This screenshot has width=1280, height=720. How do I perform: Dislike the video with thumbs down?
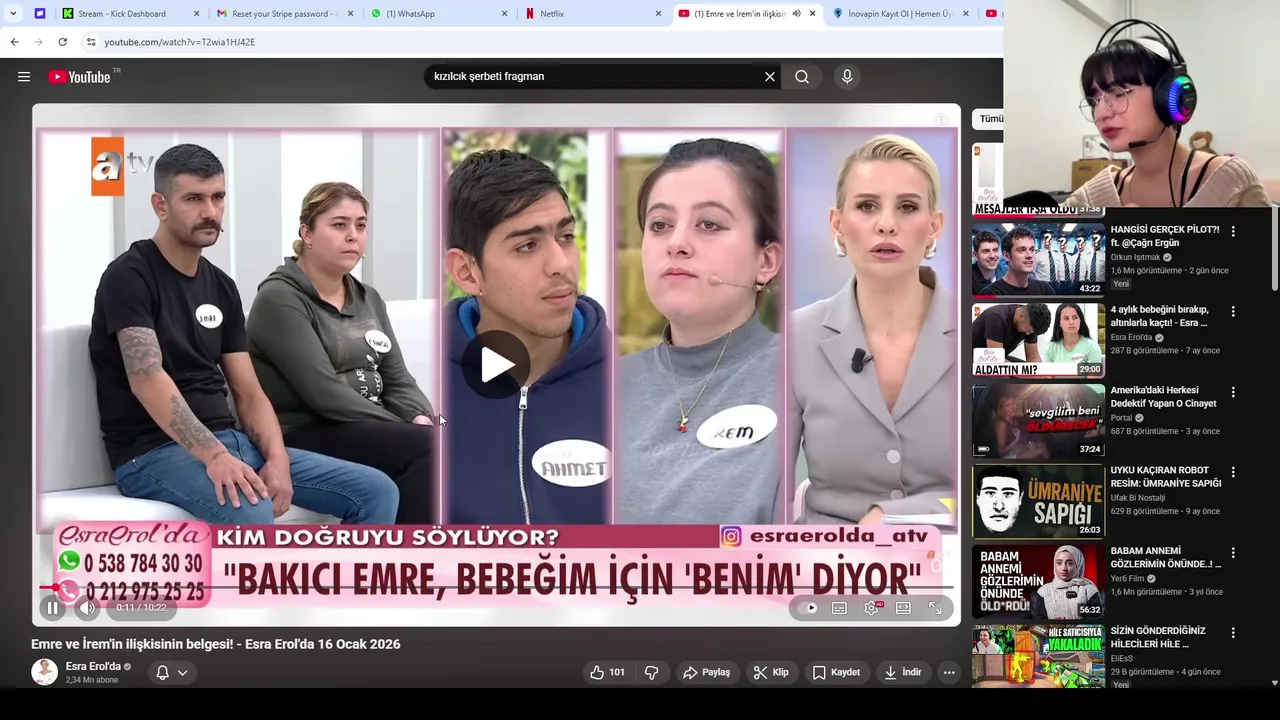click(x=651, y=673)
